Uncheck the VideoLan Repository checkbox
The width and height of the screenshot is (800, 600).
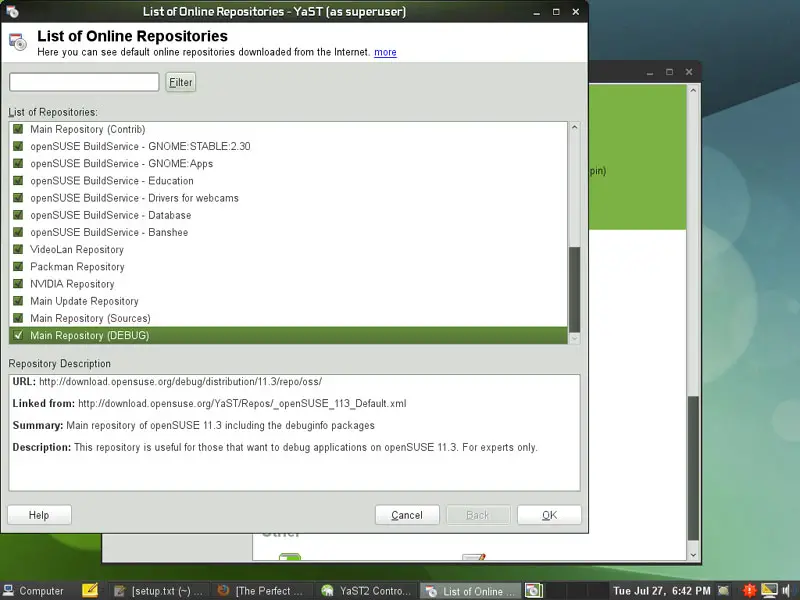point(18,249)
